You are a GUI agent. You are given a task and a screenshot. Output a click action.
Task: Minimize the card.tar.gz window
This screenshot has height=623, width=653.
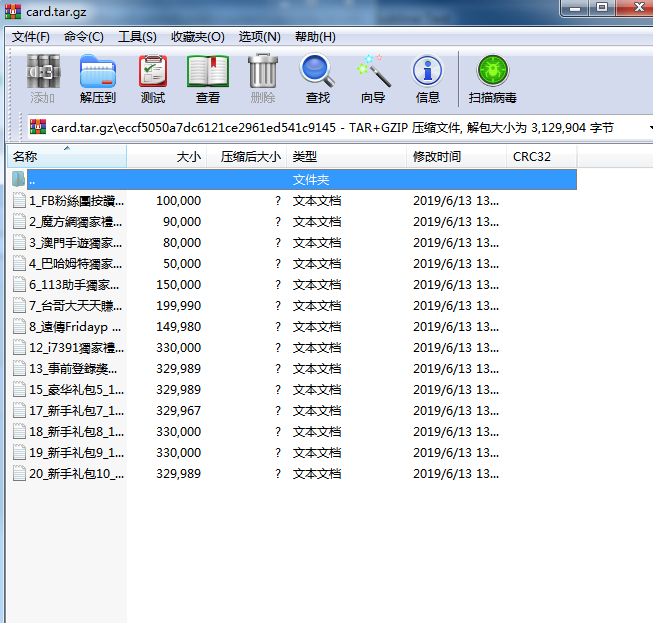[575, 8]
